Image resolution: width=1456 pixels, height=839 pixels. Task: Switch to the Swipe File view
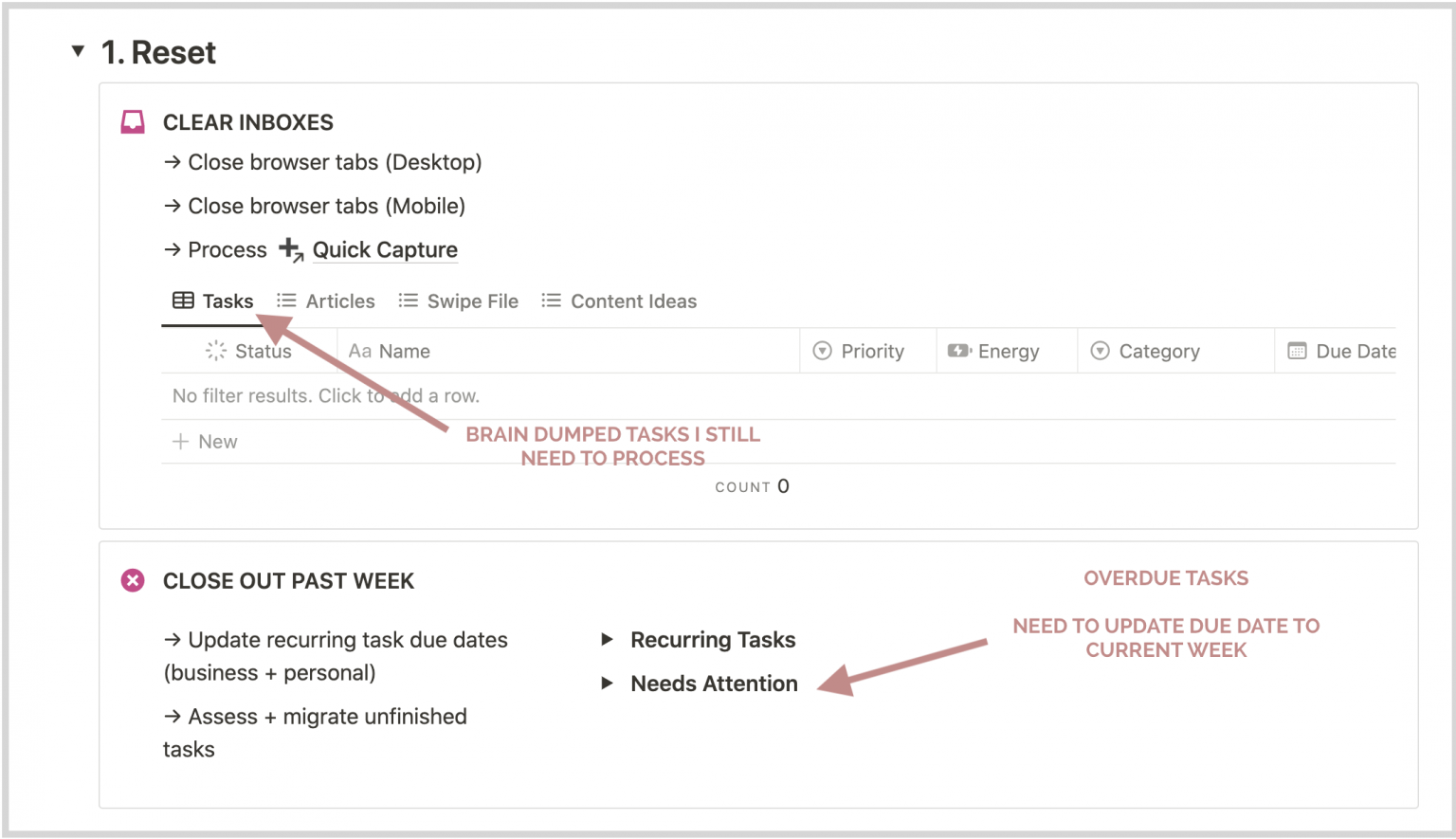click(472, 301)
